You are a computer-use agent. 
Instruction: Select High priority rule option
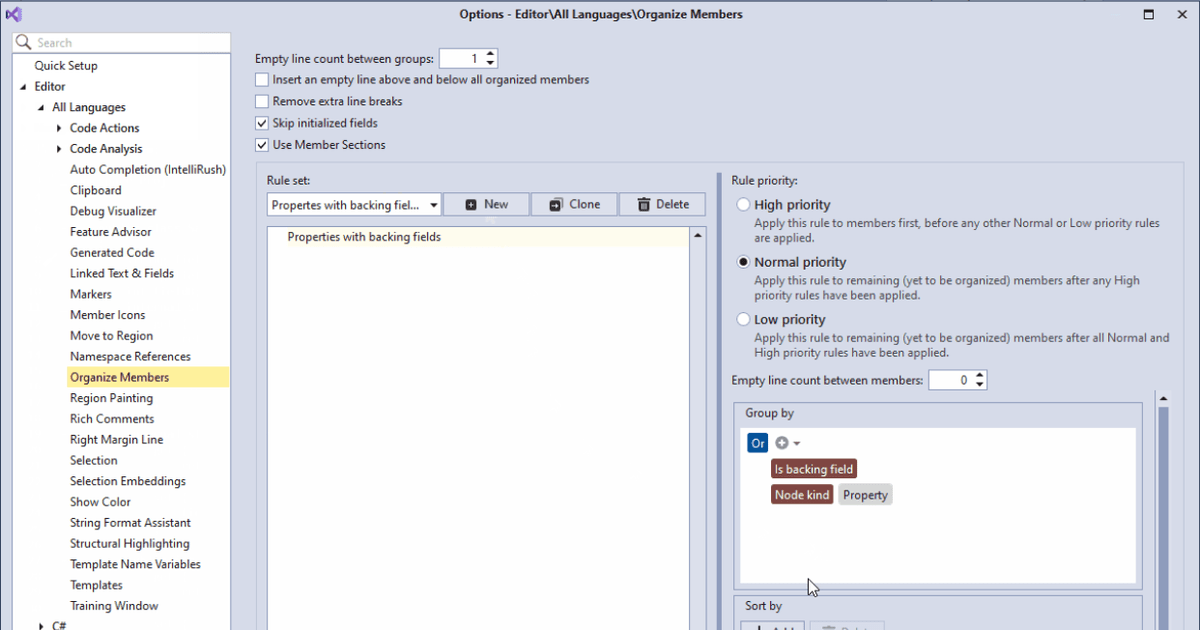(x=743, y=205)
